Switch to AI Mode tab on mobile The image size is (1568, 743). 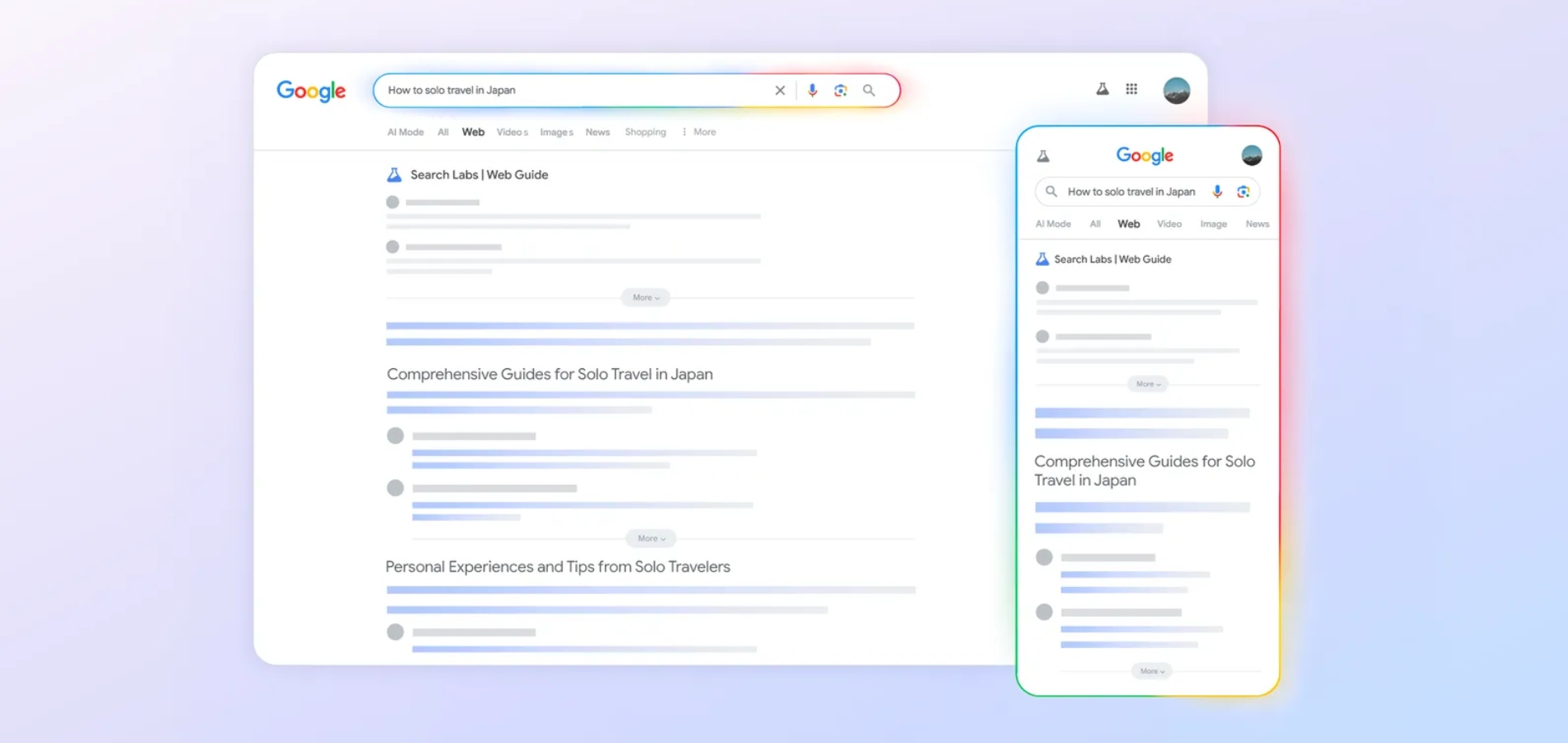tap(1053, 224)
